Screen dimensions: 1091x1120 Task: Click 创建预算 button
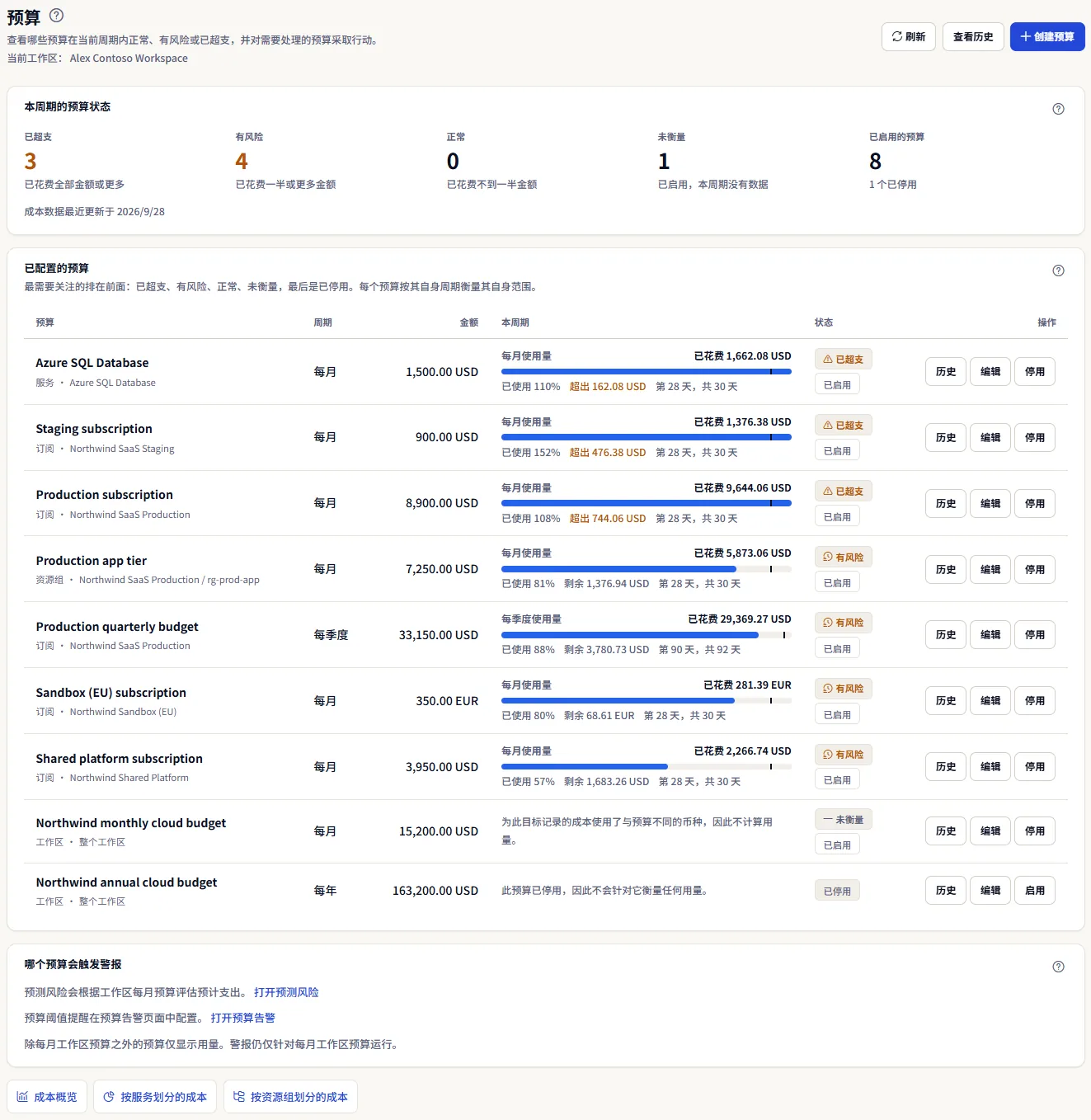tap(1047, 36)
